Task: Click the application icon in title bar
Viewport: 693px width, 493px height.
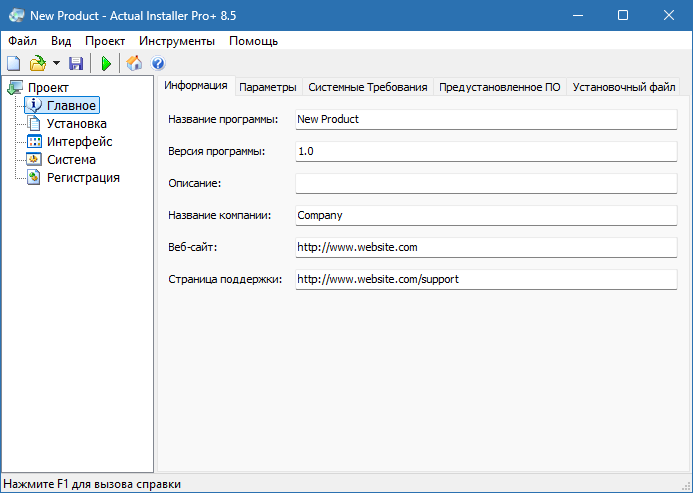Action: tap(16, 15)
